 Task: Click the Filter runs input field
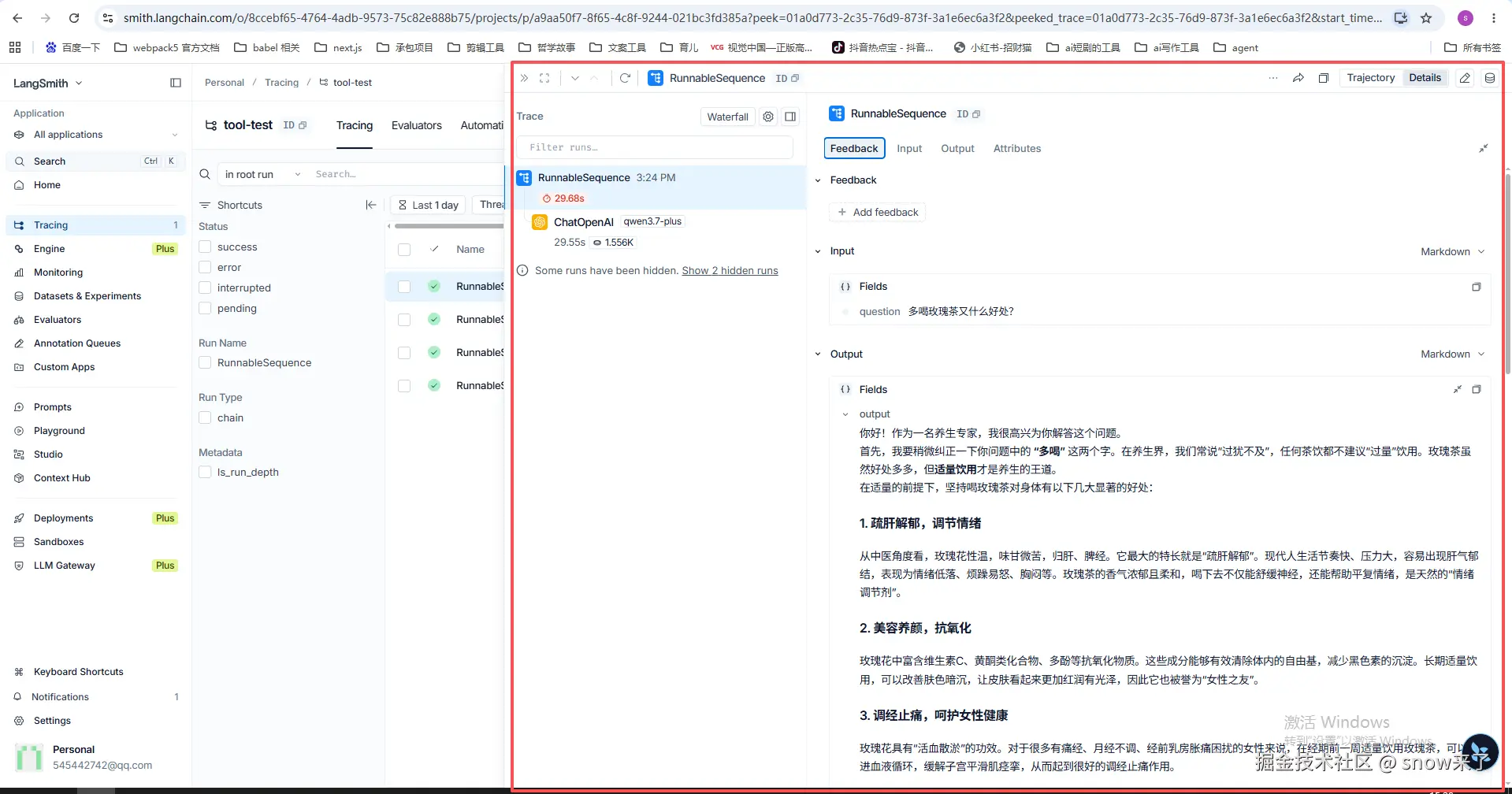[x=655, y=147]
